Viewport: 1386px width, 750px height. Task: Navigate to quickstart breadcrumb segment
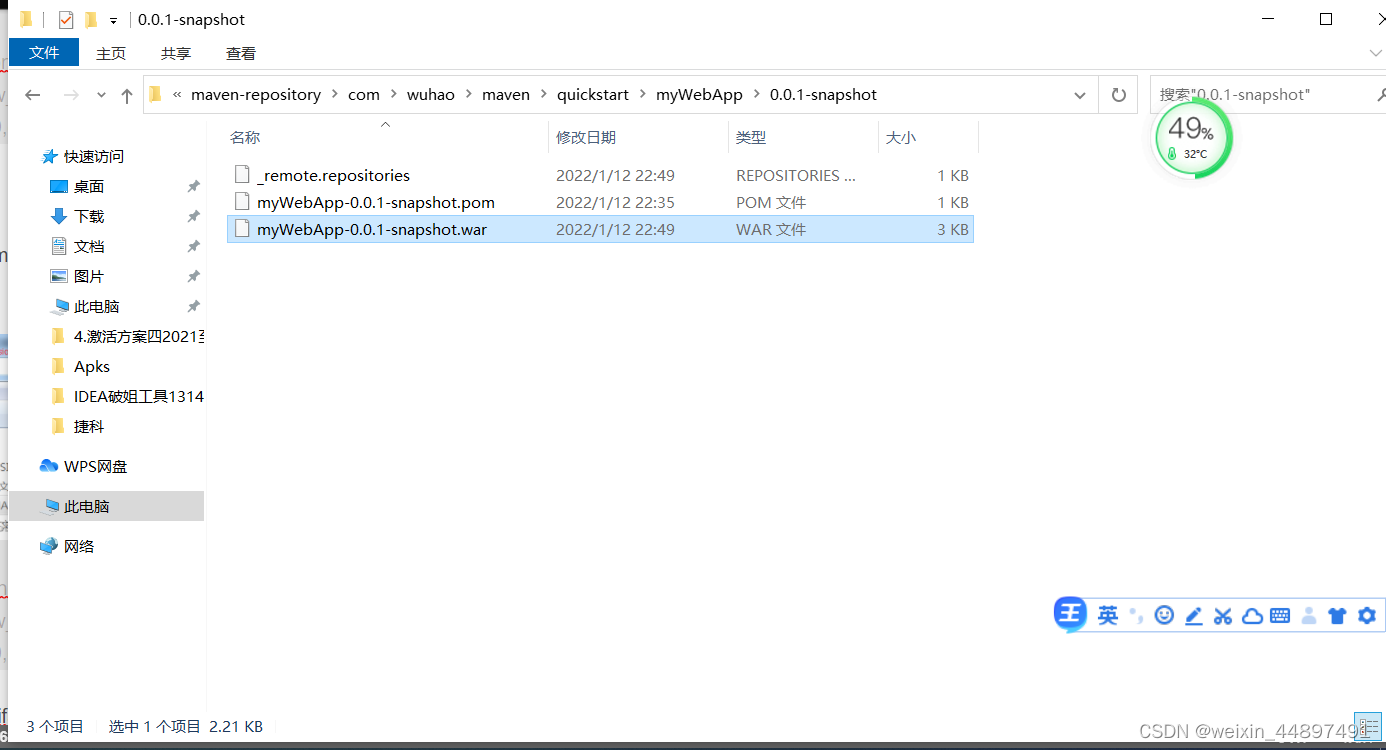tap(593, 95)
